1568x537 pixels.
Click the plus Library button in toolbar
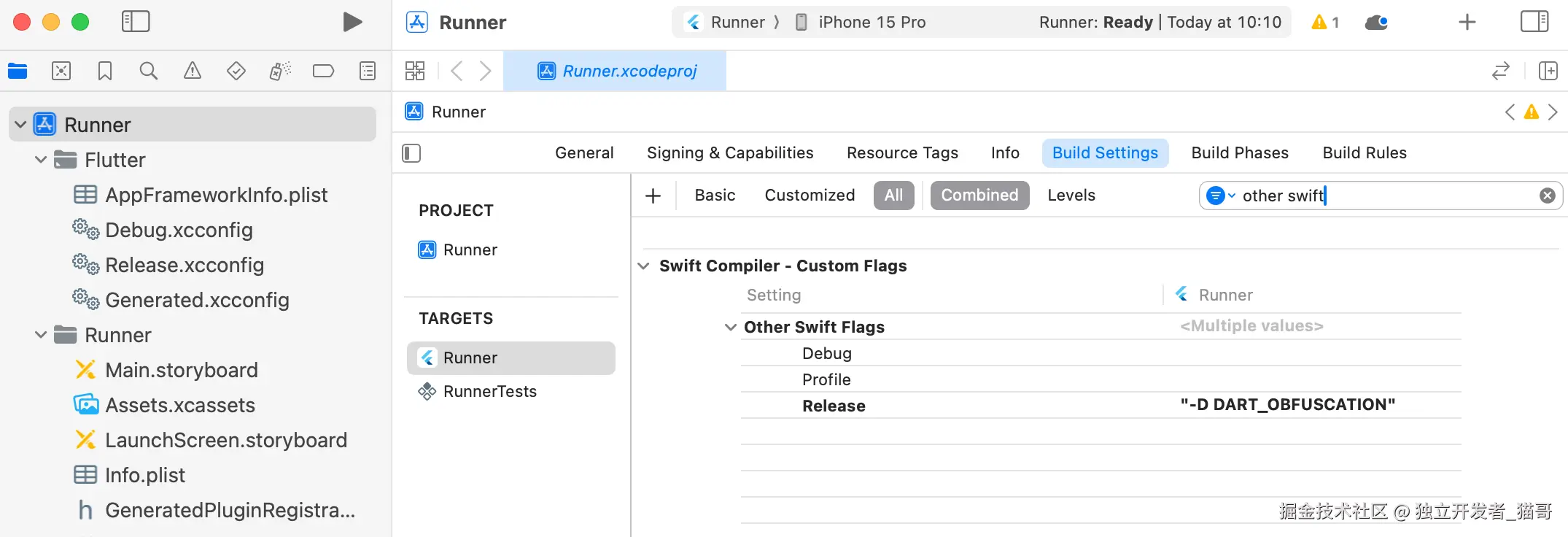pyautogui.click(x=1467, y=22)
